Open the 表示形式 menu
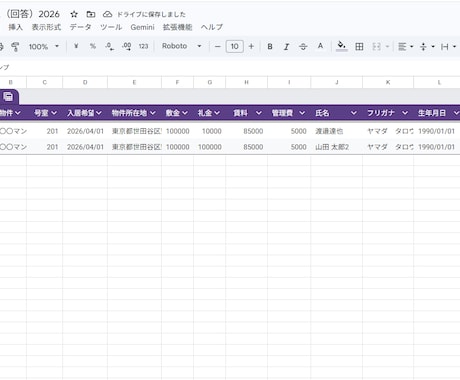 point(46,27)
